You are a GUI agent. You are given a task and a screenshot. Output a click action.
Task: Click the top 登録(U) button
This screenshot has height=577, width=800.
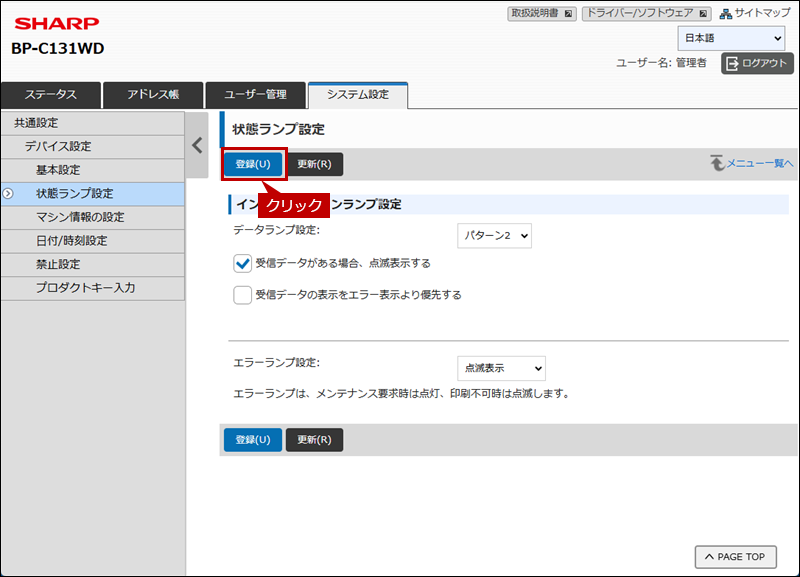[x=252, y=164]
